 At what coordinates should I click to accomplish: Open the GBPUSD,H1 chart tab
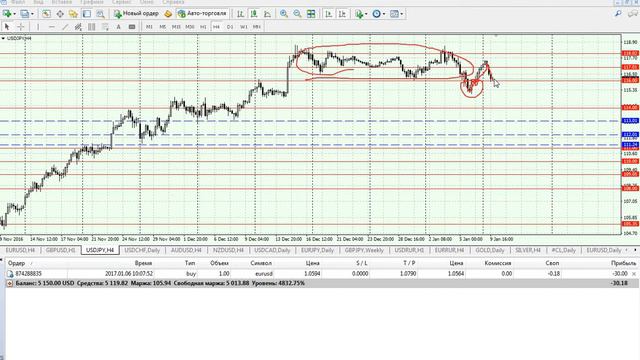click(60, 250)
